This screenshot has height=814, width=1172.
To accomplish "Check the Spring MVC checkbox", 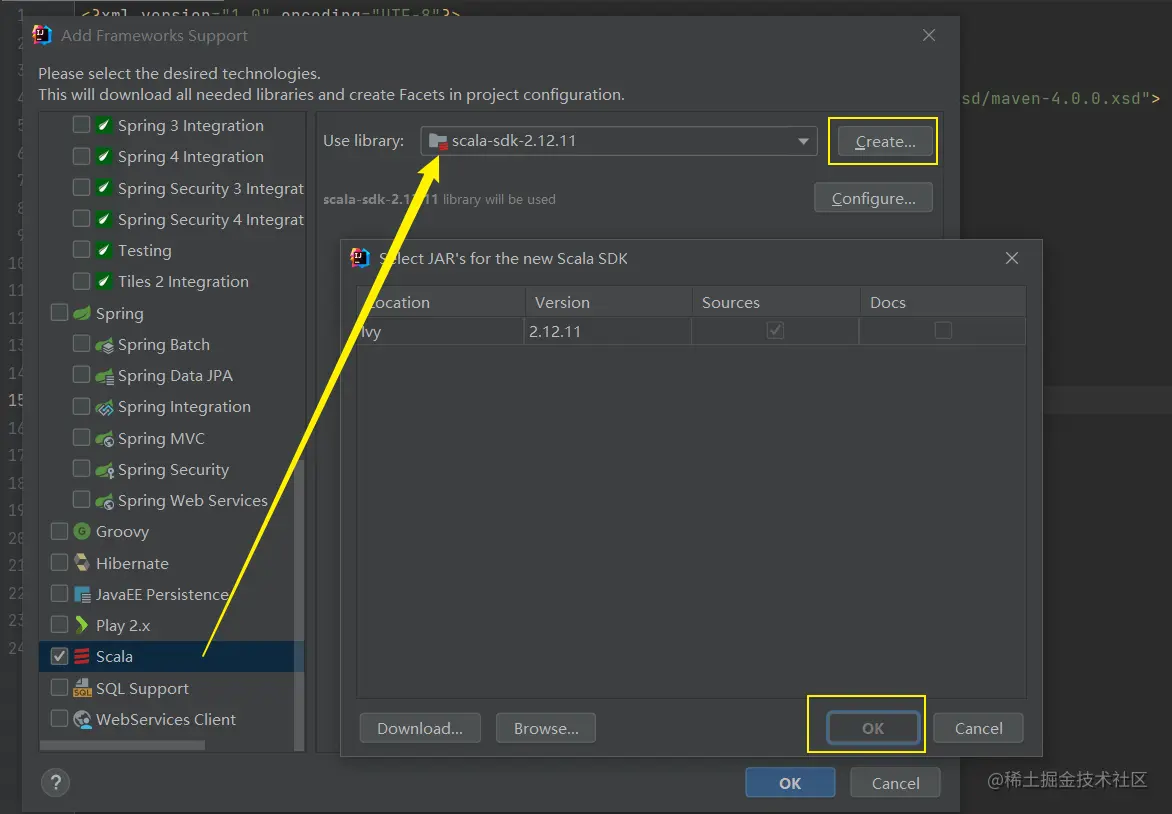I will pyautogui.click(x=81, y=437).
